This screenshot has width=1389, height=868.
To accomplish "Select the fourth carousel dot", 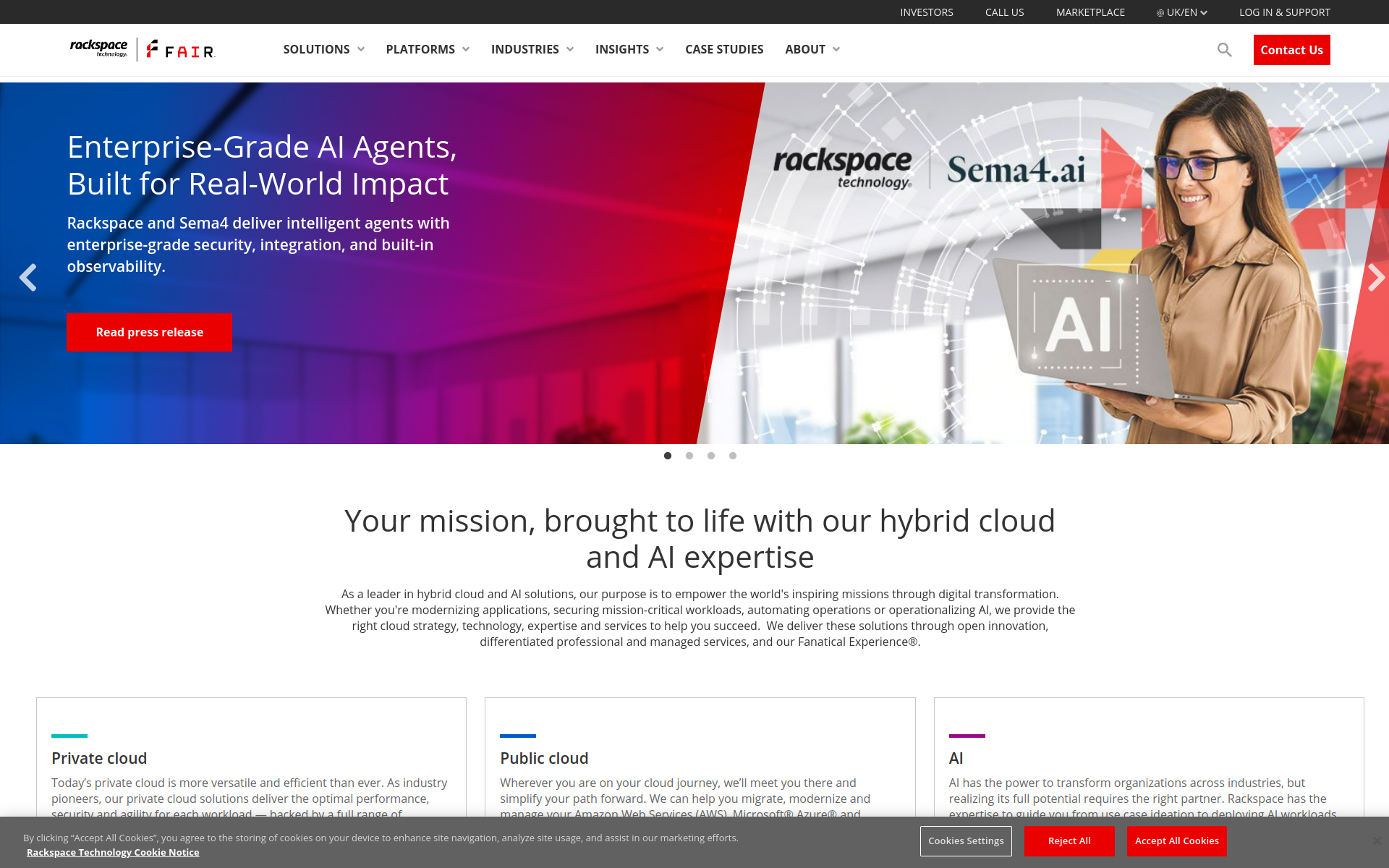I will [733, 456].
